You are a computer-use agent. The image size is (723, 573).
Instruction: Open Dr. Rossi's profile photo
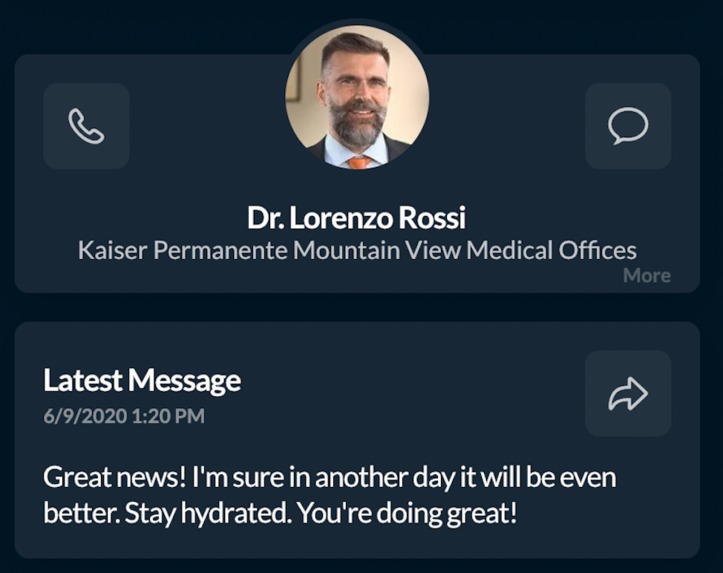357,96
